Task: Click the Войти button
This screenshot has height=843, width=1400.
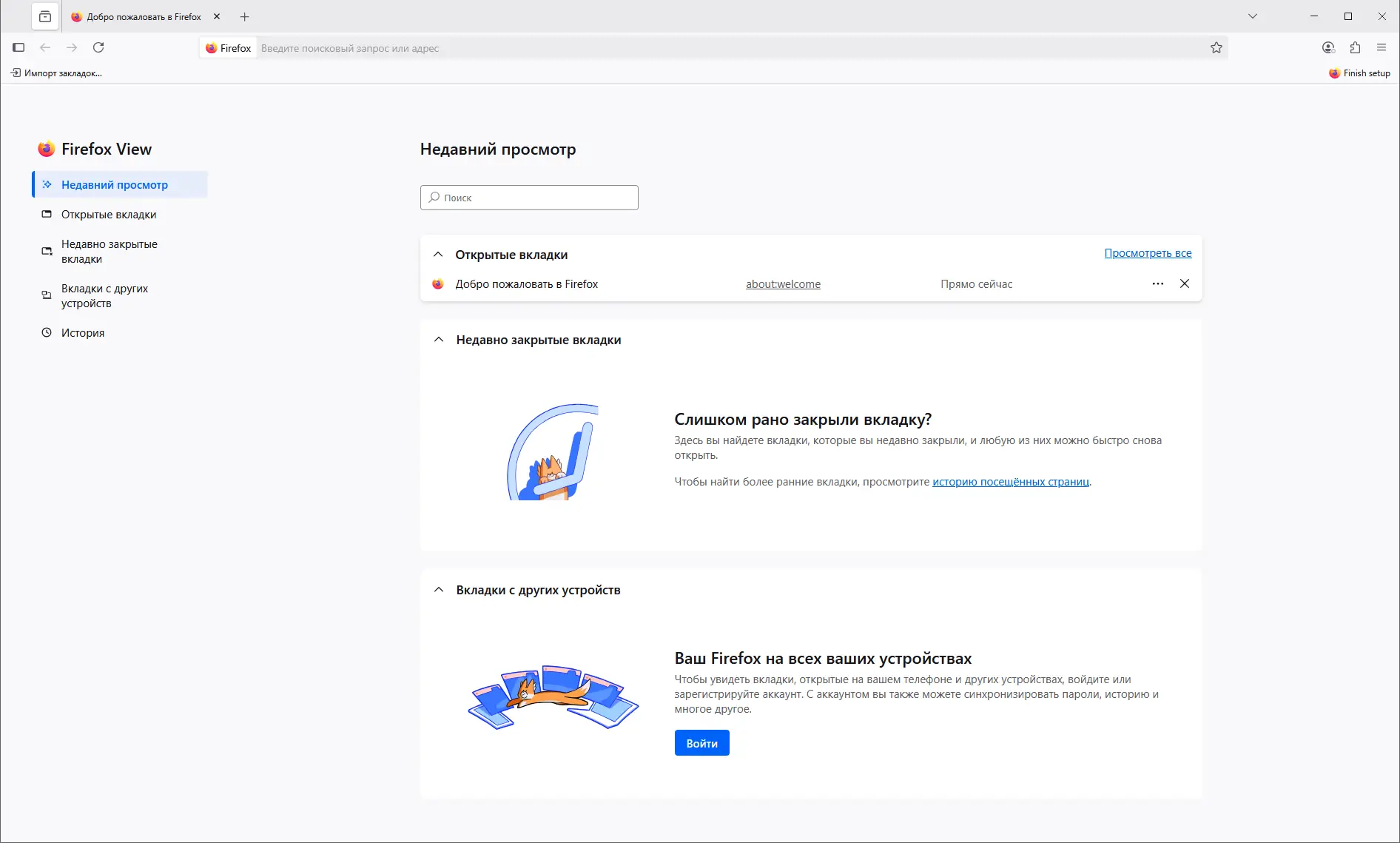Action: (701, 742)
